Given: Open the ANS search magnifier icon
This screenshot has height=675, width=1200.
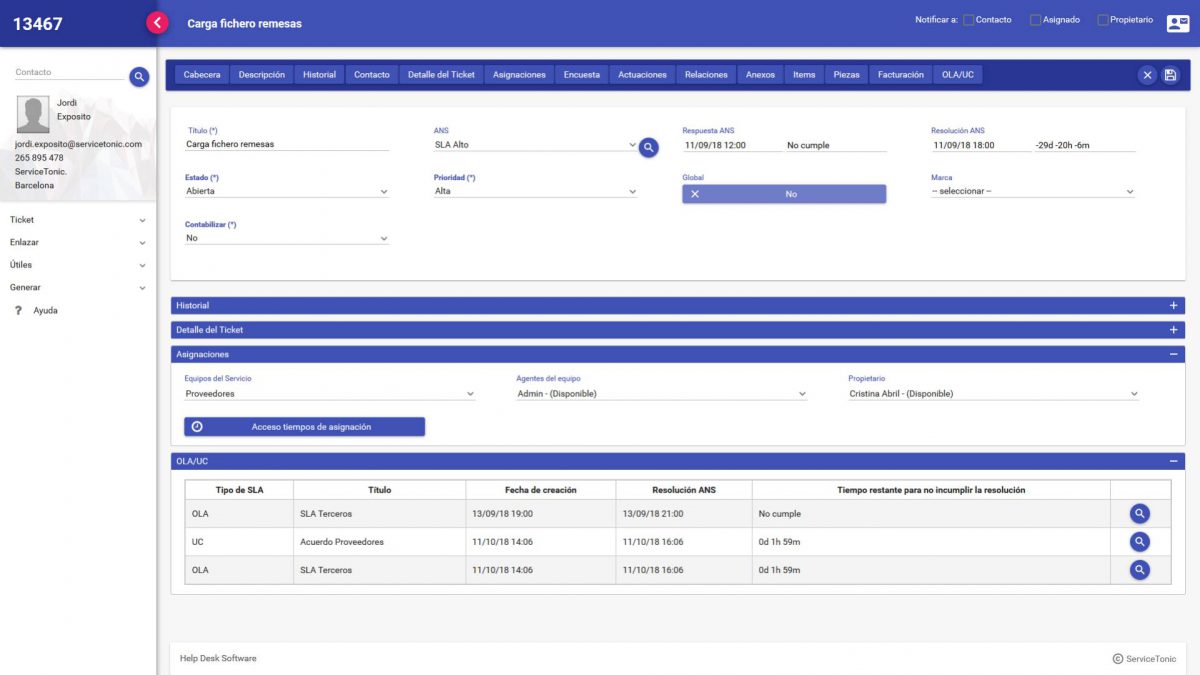Looking at the screenshot, I should pyautogui.click(x=648, y=146).
